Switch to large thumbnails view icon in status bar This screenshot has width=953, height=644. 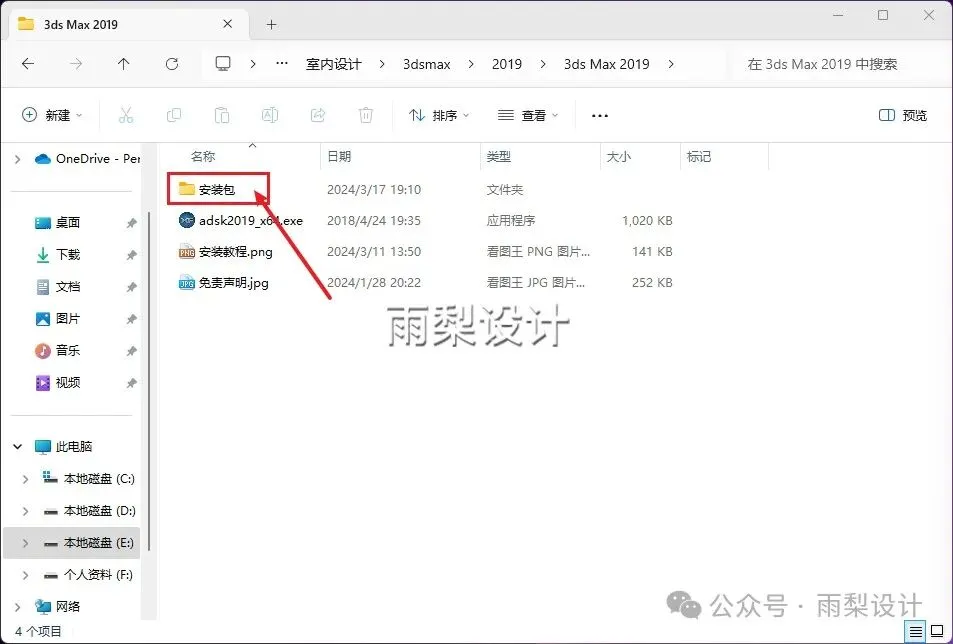(x=937, y=631)
